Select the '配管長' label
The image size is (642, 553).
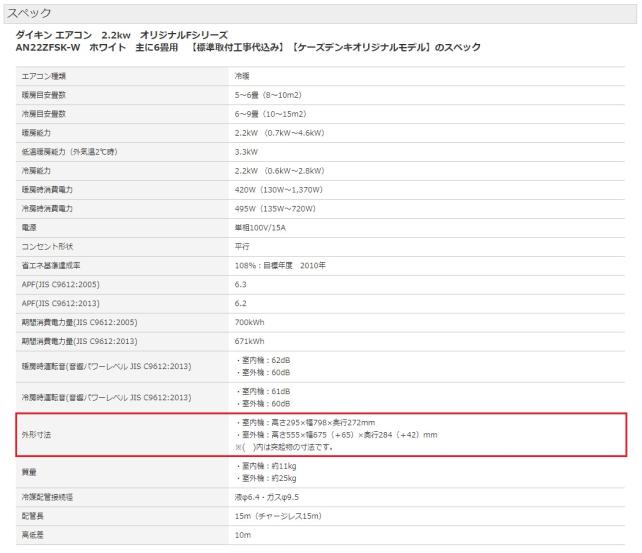pyautogui.click(x=32, y=516)
